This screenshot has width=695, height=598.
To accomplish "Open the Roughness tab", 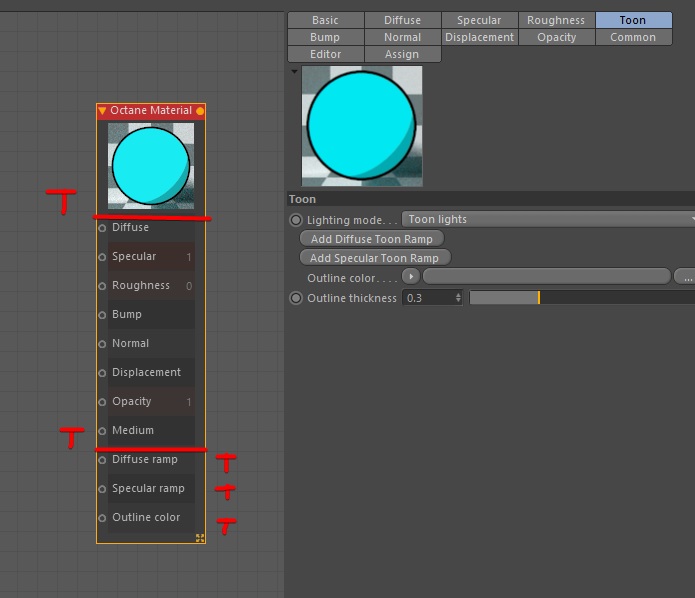I will 556,20.
